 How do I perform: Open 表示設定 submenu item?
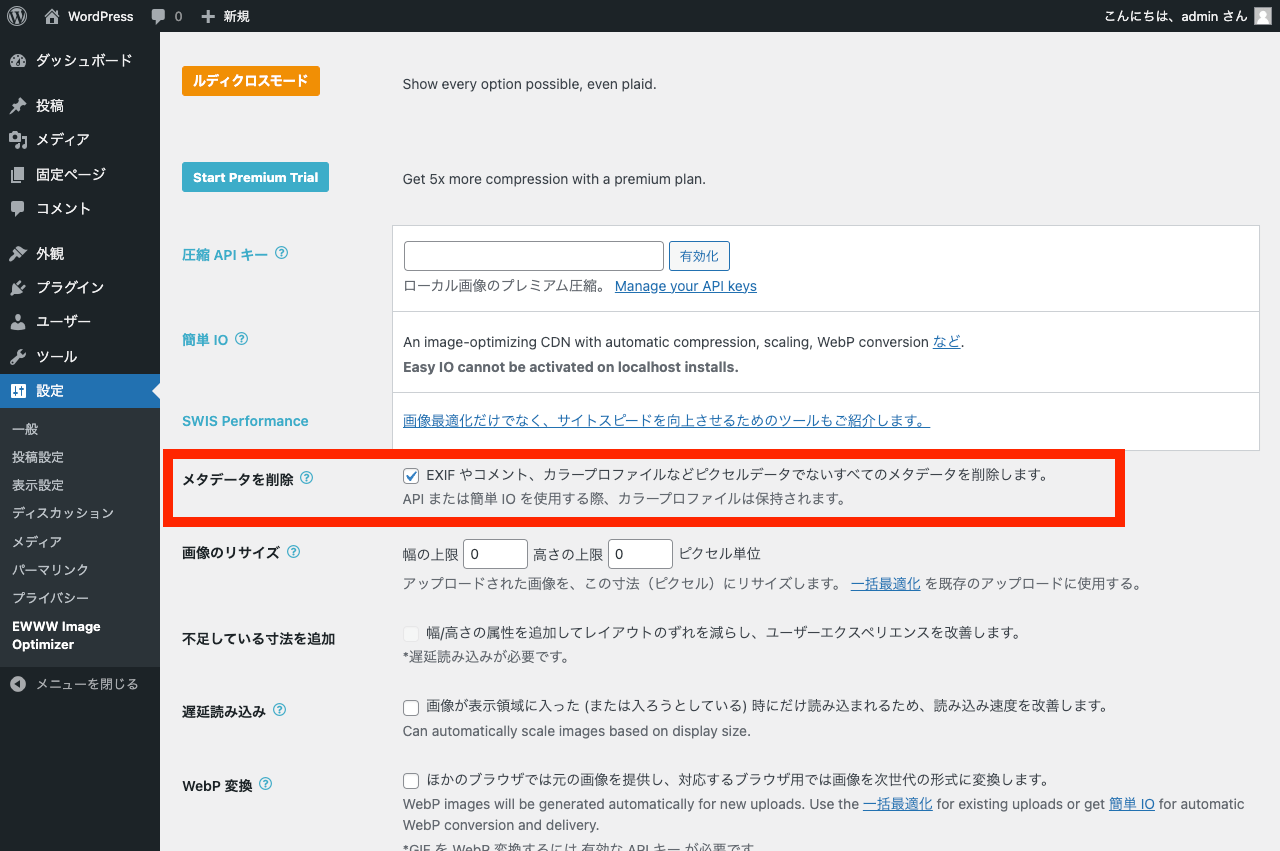point(38,485)
